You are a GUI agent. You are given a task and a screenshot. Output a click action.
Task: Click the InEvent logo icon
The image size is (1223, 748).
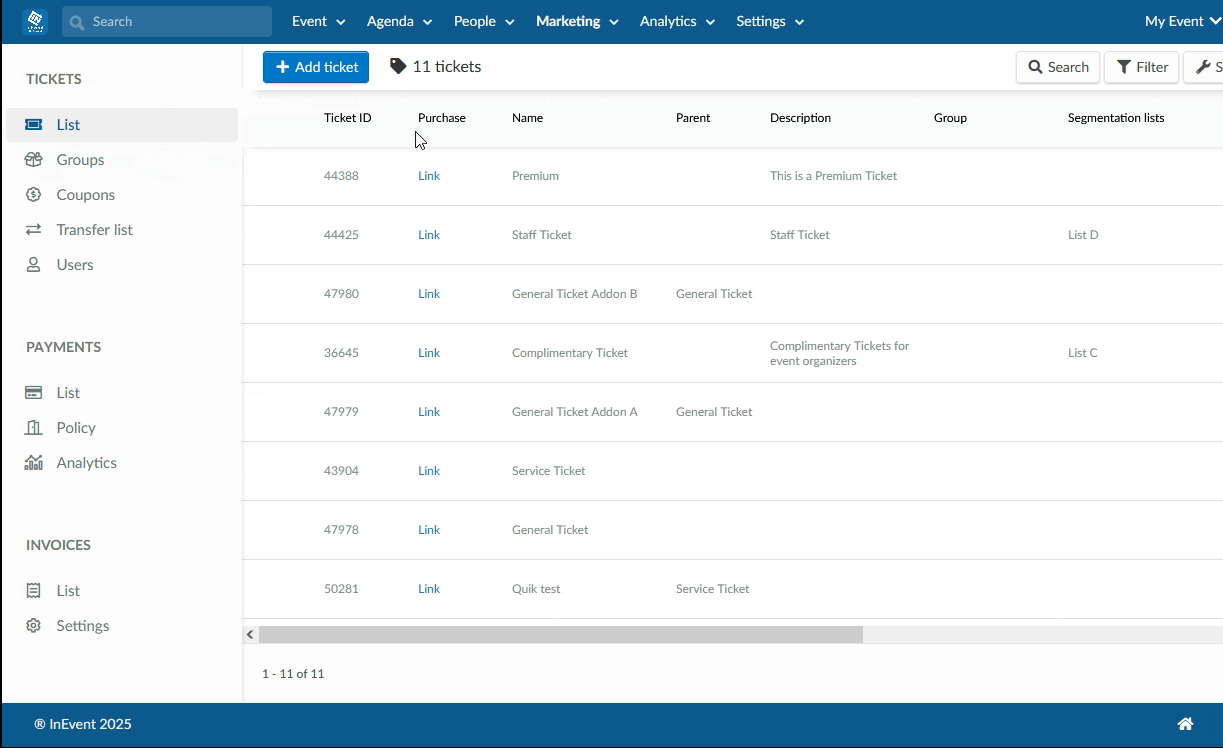tap(35, 21)
